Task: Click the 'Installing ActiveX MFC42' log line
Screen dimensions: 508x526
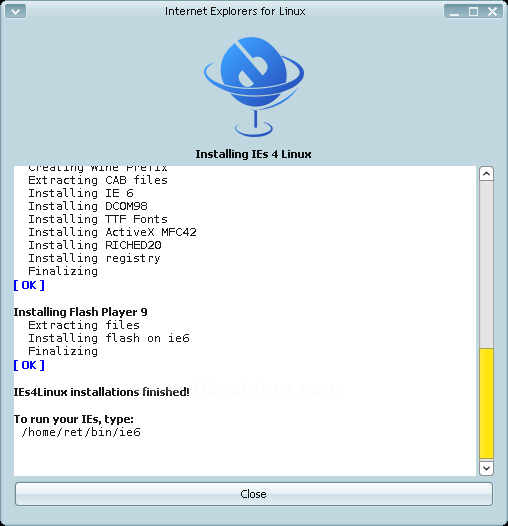Action: pyautogui.click(x=112, y=232)
